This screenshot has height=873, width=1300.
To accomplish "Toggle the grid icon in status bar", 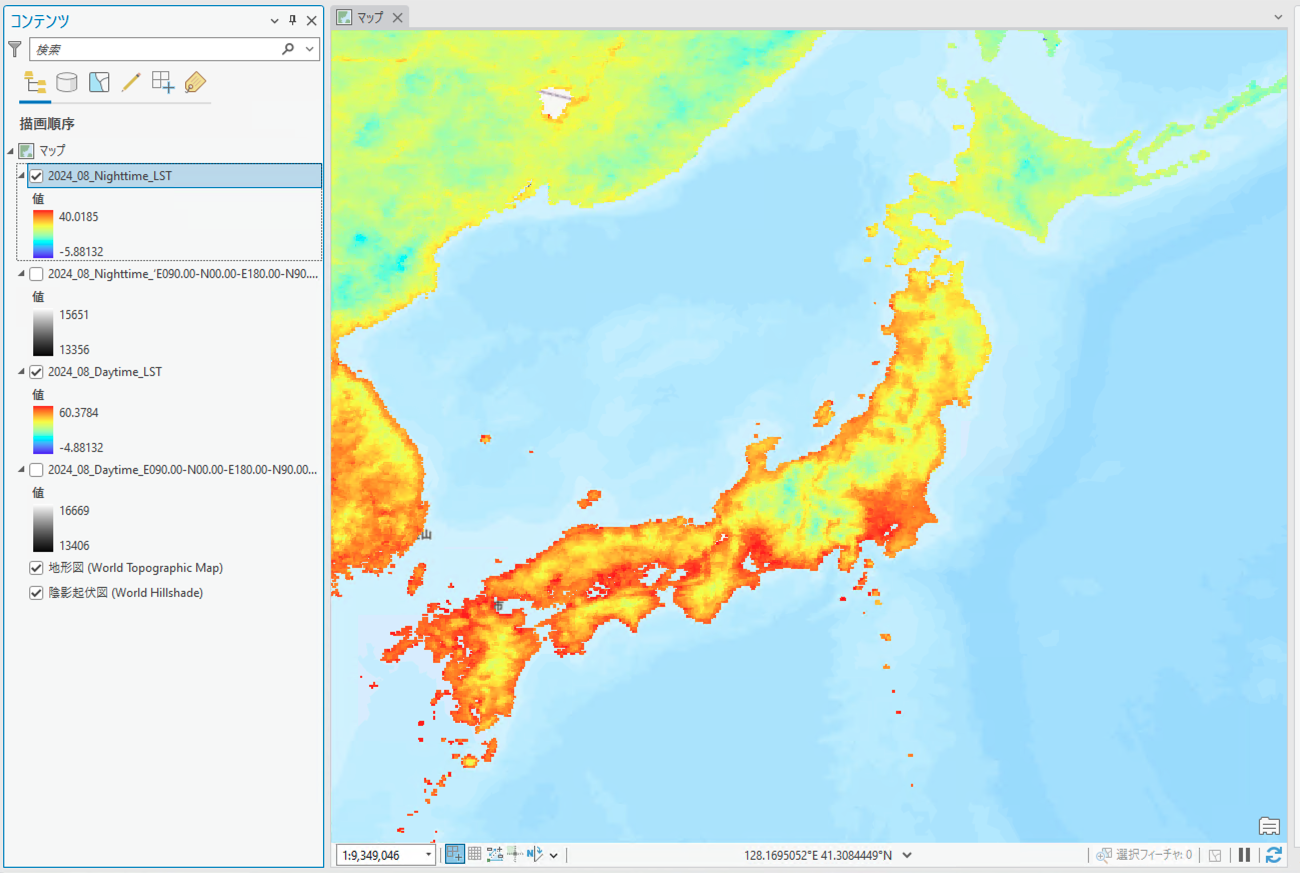I will [x=475, y=854].
